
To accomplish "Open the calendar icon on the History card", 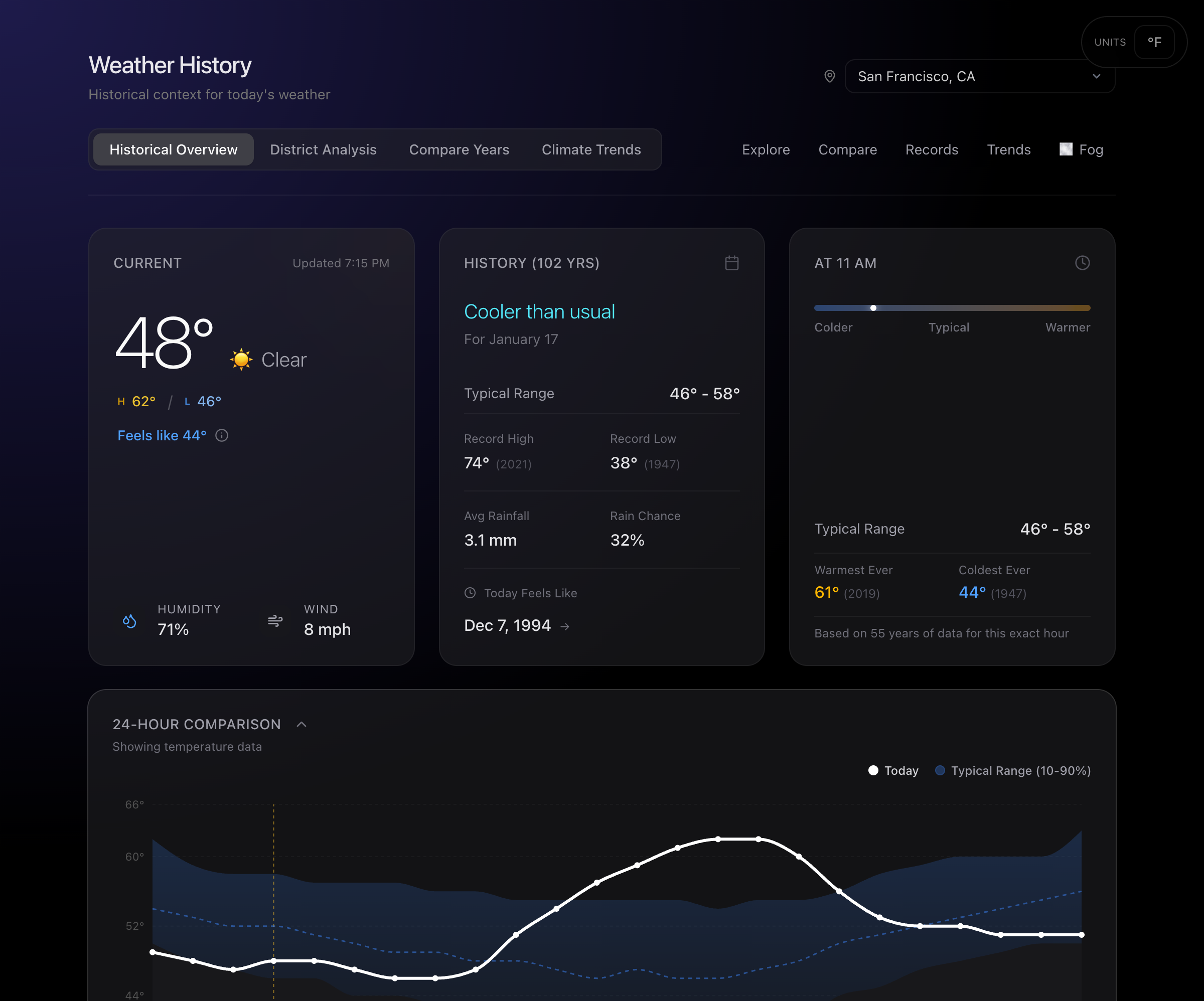I will click(x=731, y=263).
